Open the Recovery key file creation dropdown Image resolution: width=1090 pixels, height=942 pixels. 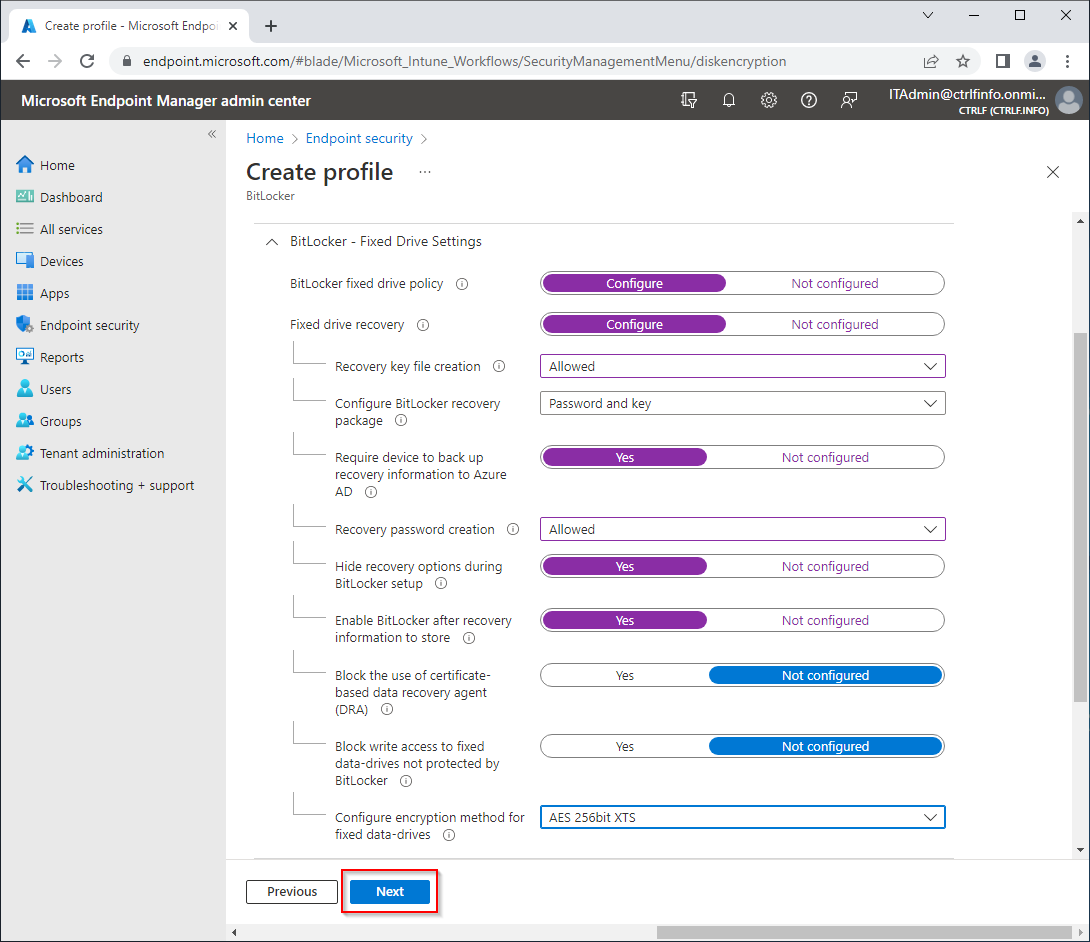(742, 366)
